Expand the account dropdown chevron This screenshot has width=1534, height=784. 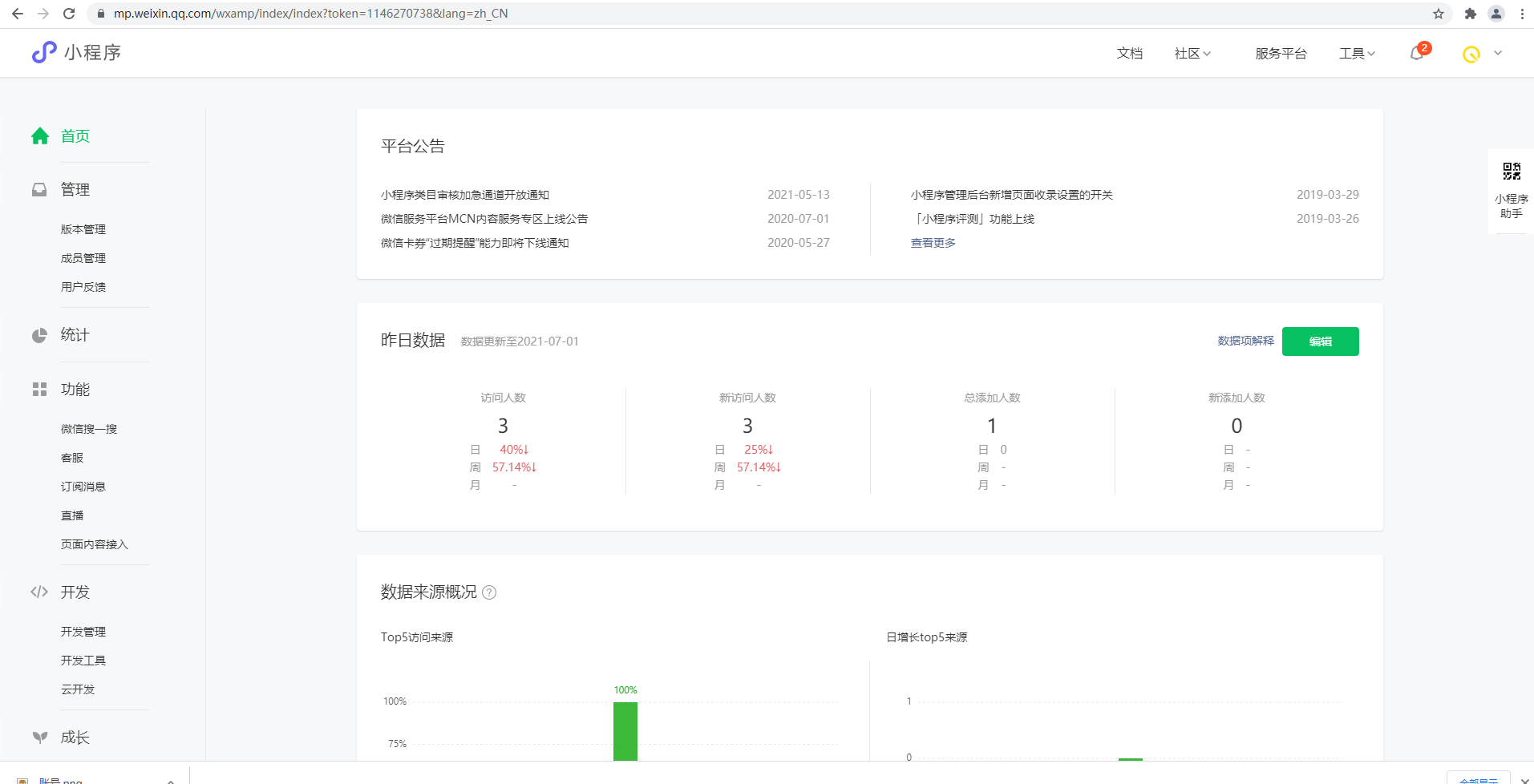point(1498,54)
